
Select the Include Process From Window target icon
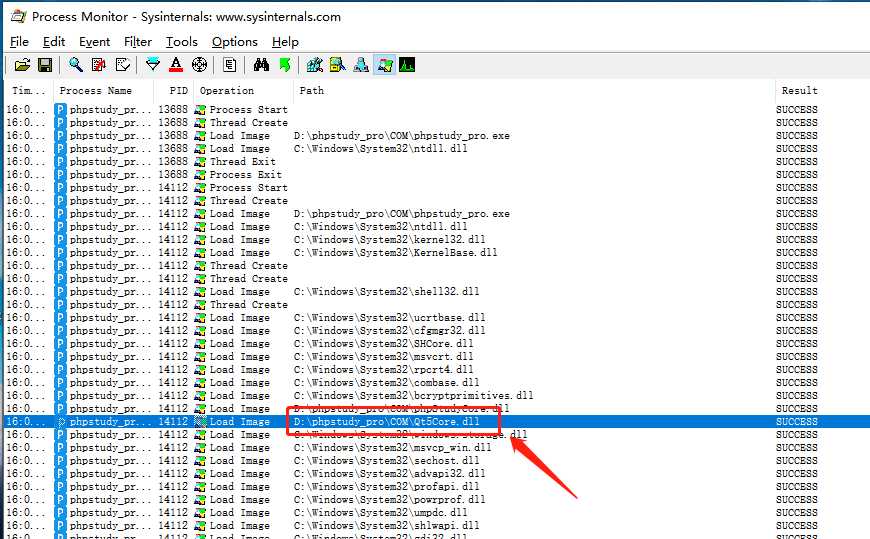(x=199, y=66)
